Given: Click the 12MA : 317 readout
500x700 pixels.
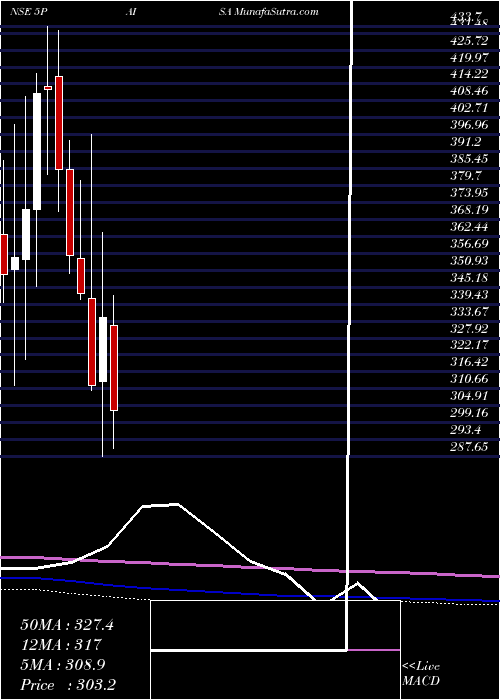Looking at the screenshot, I should [61, 645].
